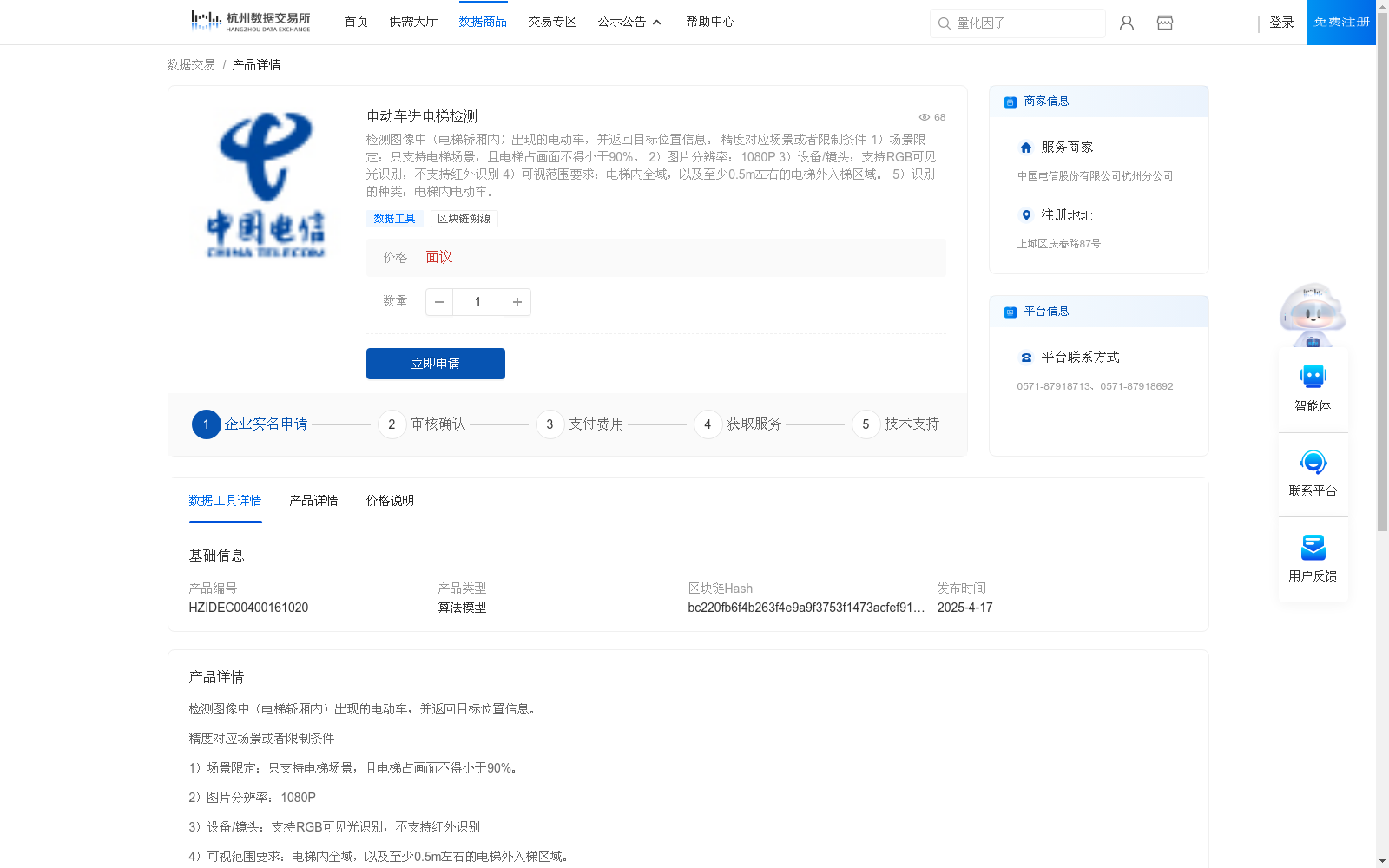Image resolution: width=1389 pixels, height=868 pixels.
Task: Click the 立即申请 button
Action: coord(436,364)
